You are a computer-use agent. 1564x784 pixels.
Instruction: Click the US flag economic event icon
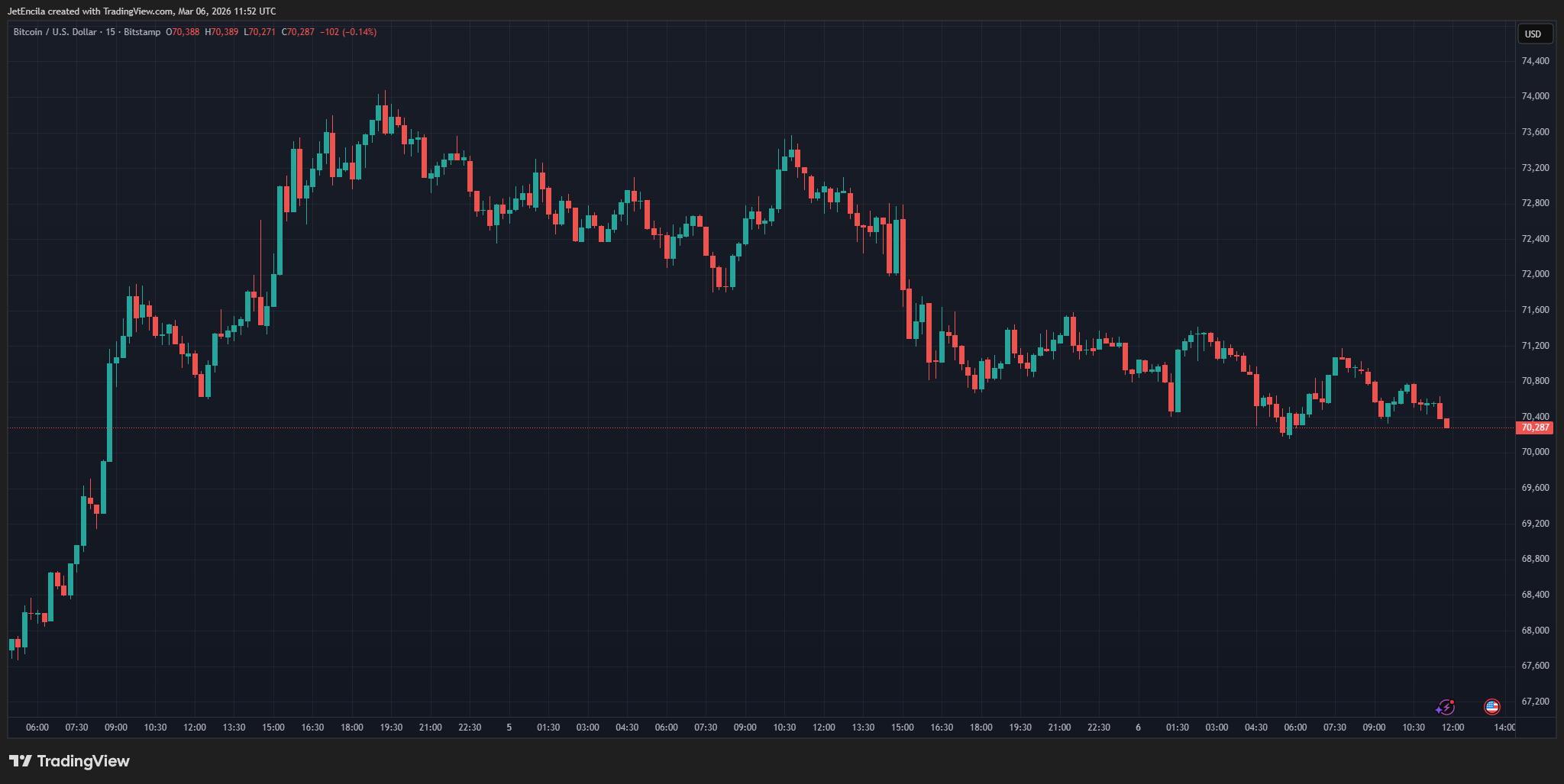click(x=1491, y=707)
